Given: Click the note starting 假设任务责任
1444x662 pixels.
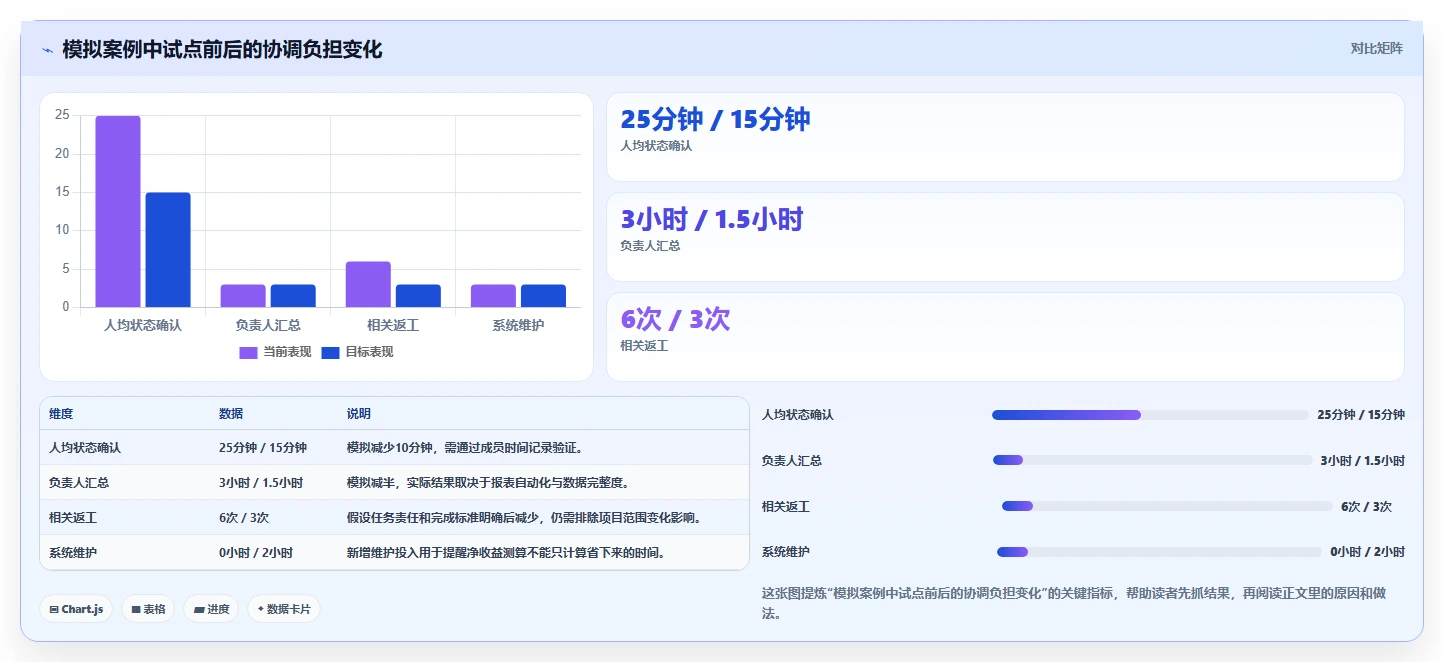Looking at the screenshot, I should (x=526, y=517).
